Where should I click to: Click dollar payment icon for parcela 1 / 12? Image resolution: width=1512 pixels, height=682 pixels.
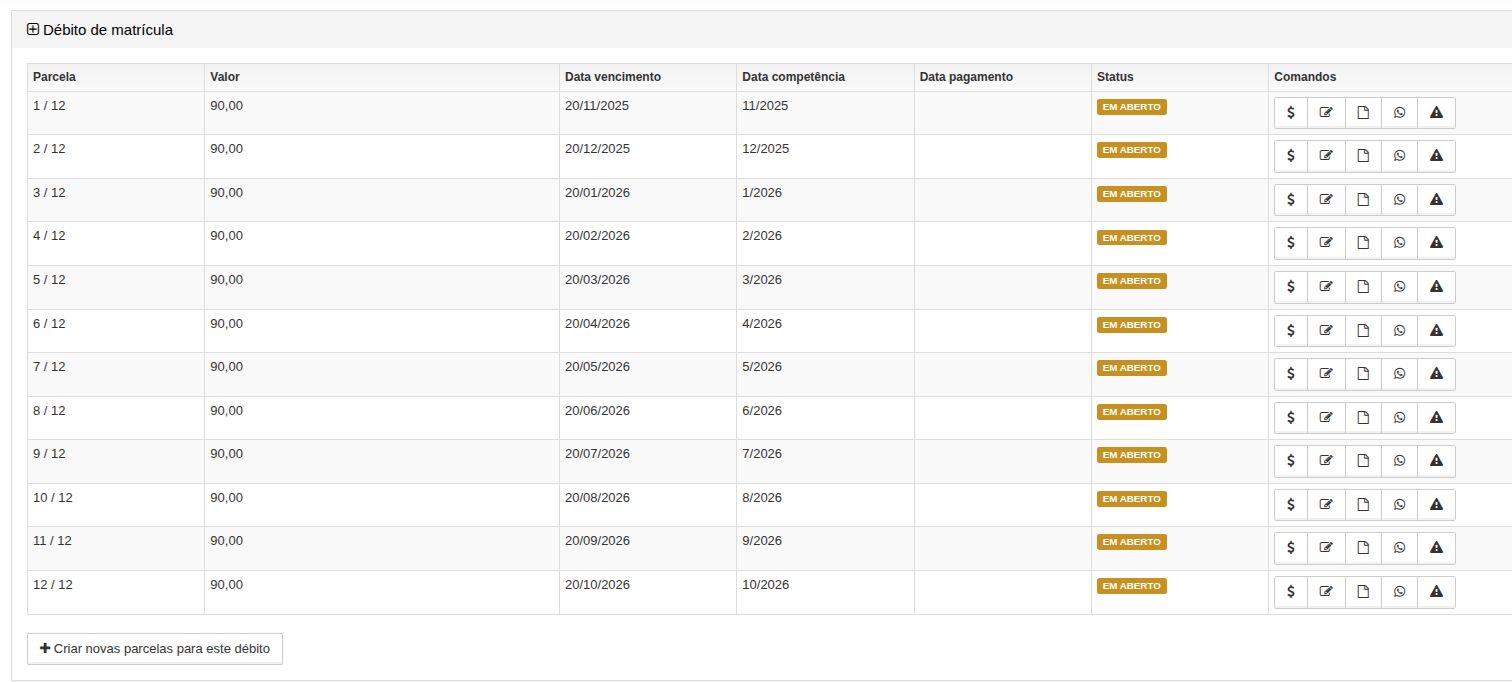pyautogui.click(x=1291, y=113)
